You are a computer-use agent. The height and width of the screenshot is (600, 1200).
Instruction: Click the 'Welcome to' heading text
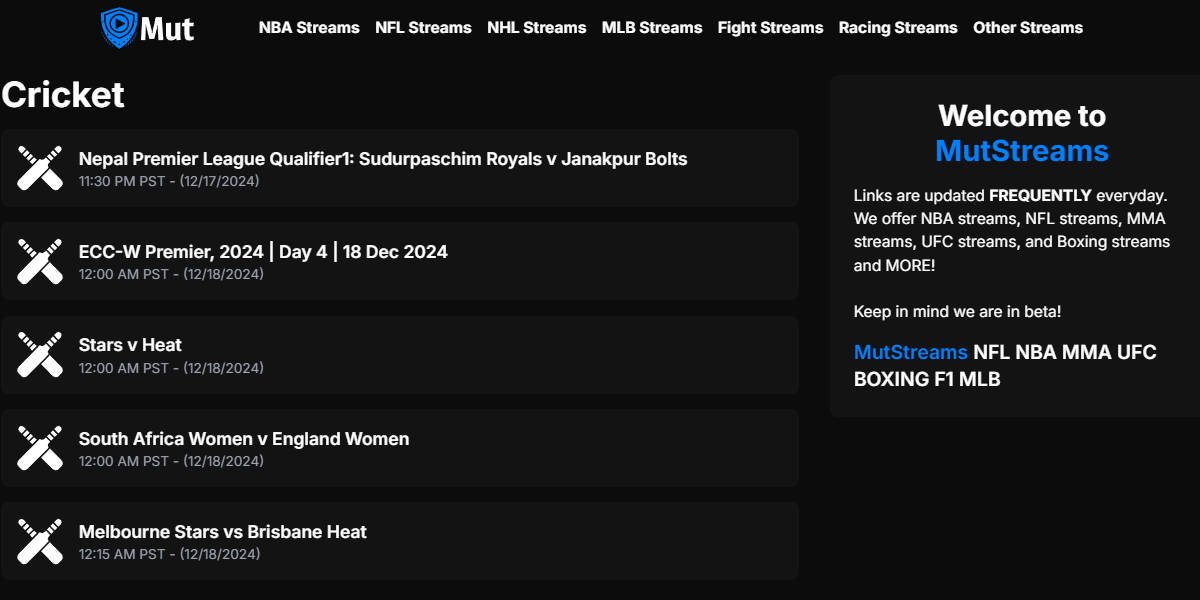point(1022,116)
